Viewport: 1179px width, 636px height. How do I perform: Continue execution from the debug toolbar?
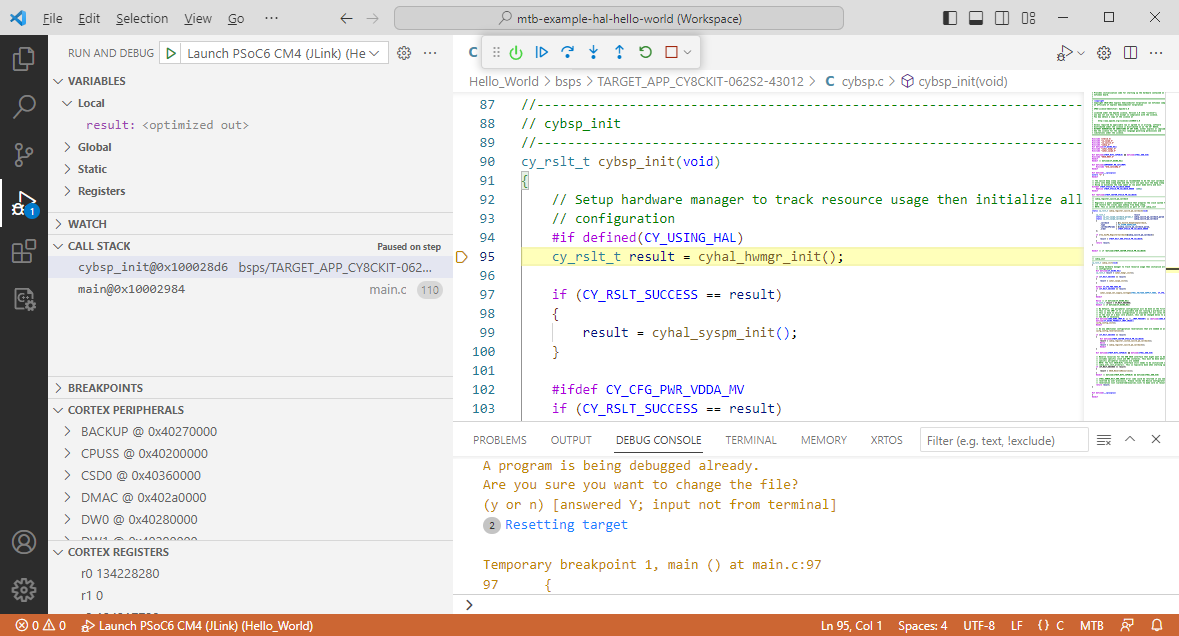tap(541, 52)
